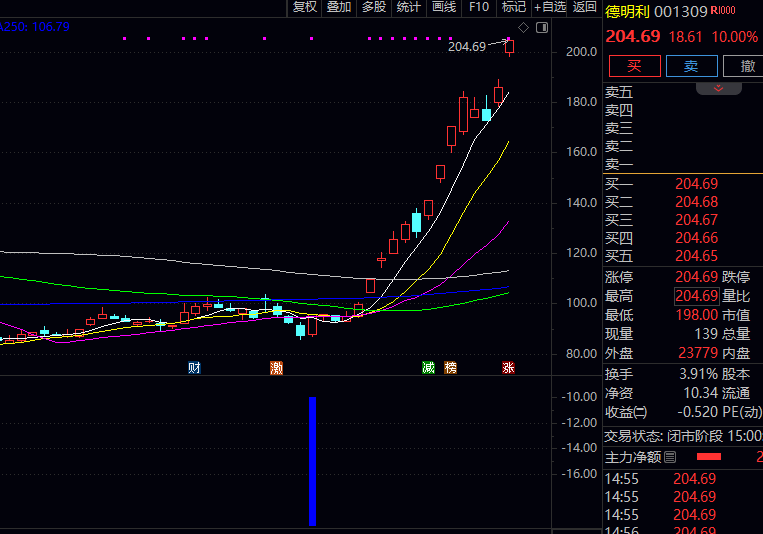The width and height of the screenshot is (763, 534).
Task: Click the 撤 cancel order button
Action: [747, 66]
